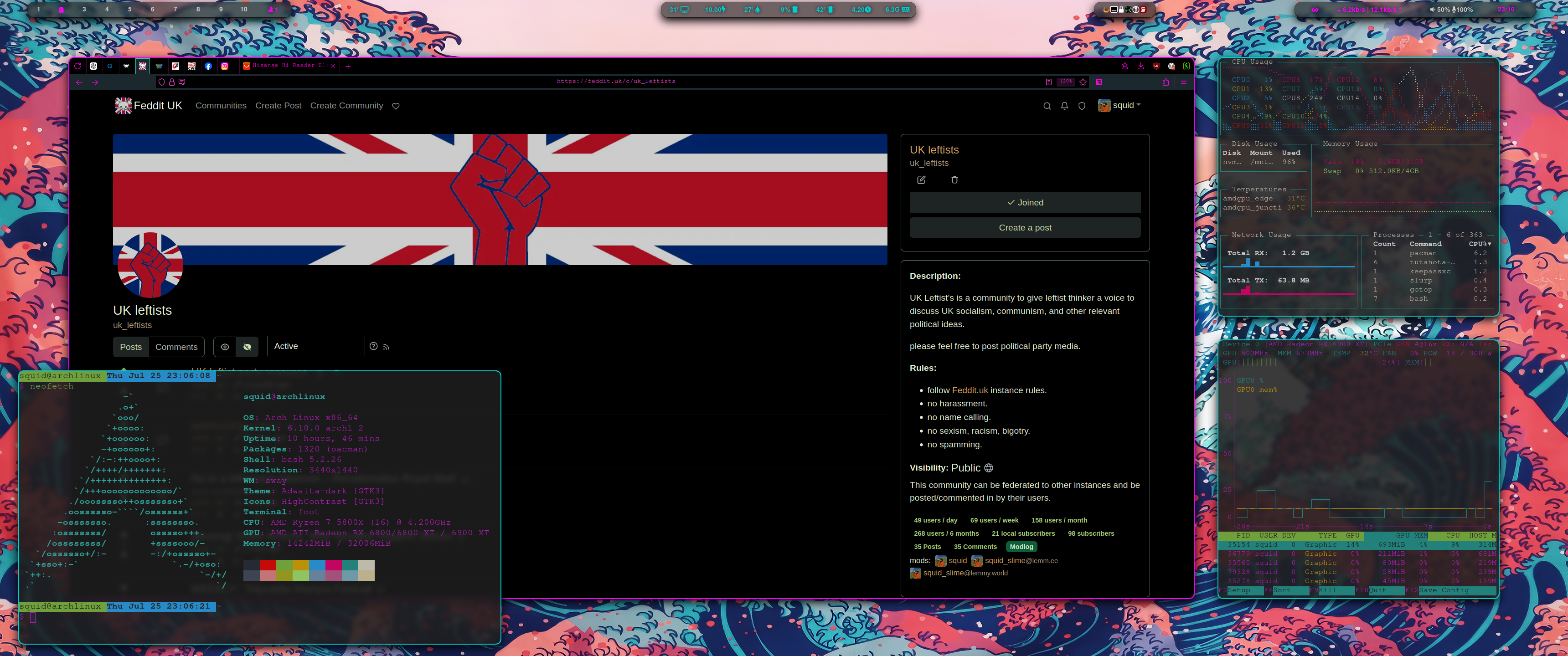Open the browser extensions puzzle icon
The image size is (1568, 656).
point(1166,82)
